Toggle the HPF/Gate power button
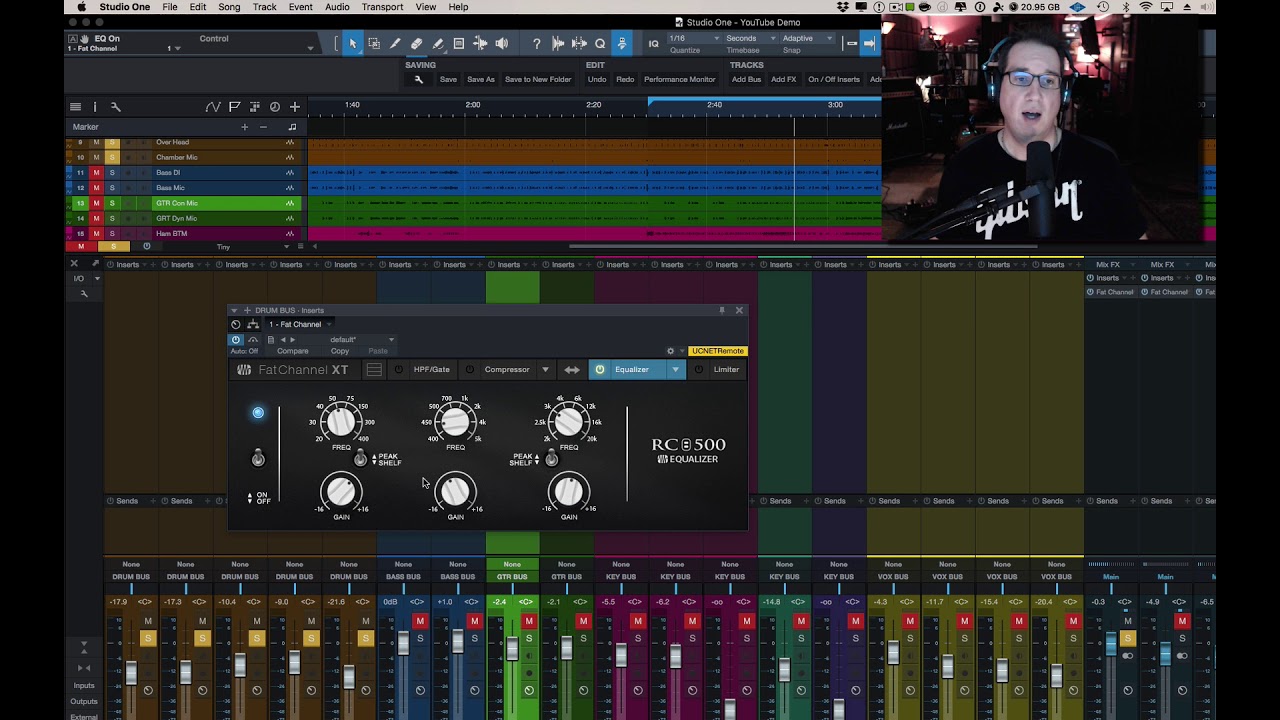This screenshot has height=720, width=1280. tap(398, 370)
